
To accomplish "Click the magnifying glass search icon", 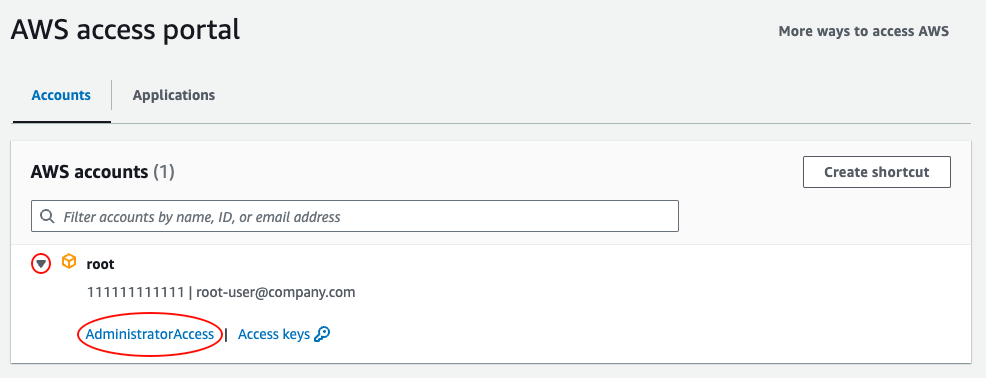I will point(47,217).
